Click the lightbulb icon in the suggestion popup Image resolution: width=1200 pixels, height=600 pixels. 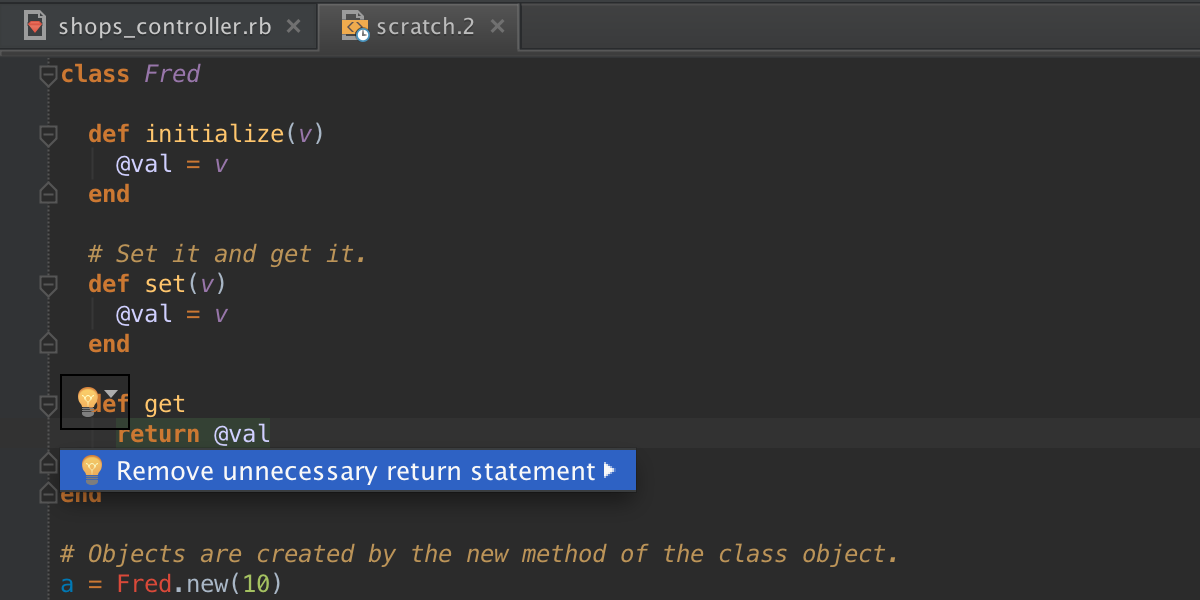coord(92,470)
